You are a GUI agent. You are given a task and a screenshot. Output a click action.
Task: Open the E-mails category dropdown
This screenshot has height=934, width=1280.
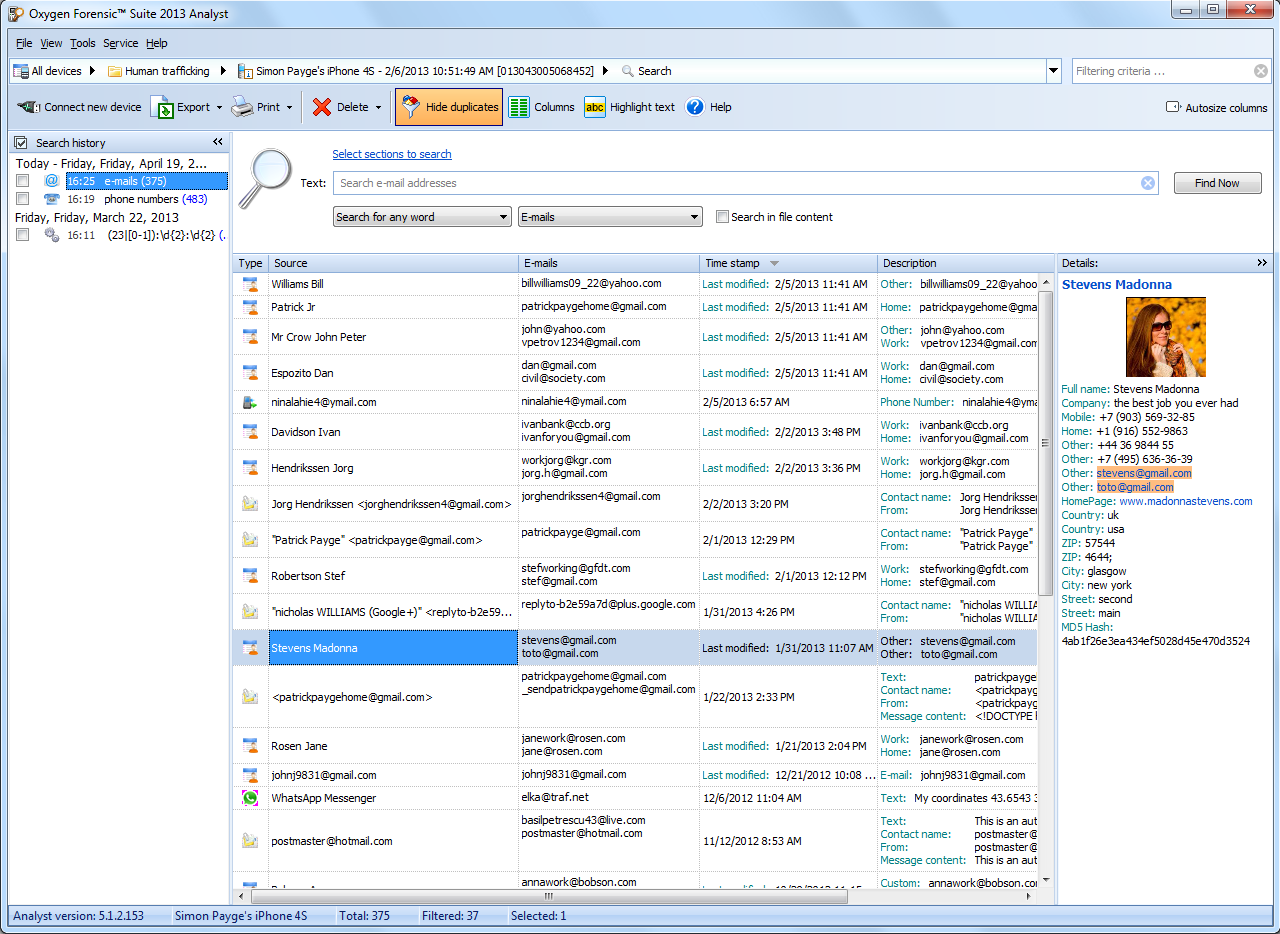(610, 217)
